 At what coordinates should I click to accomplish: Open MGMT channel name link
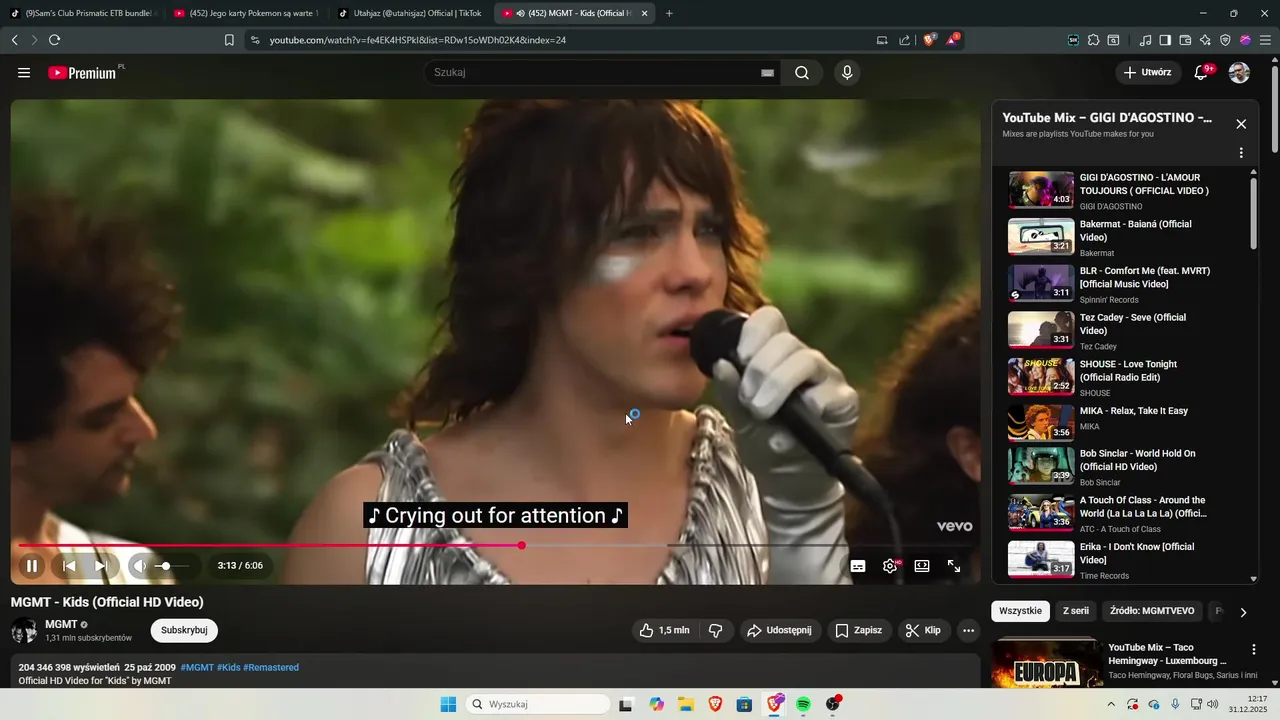pos(61,624)
